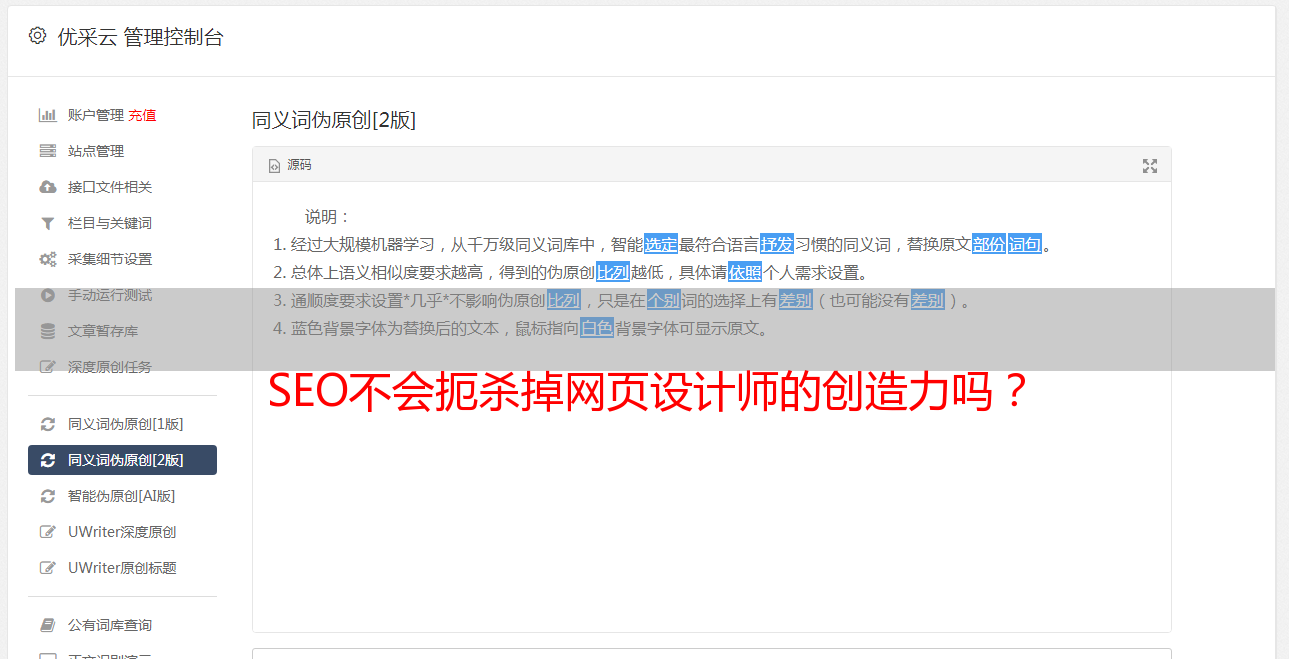Image resolution: width=1289 pixels, height=659 pixels.
Task: Click the highlighted word 选定 in text
Action: (x=661, y=244)
